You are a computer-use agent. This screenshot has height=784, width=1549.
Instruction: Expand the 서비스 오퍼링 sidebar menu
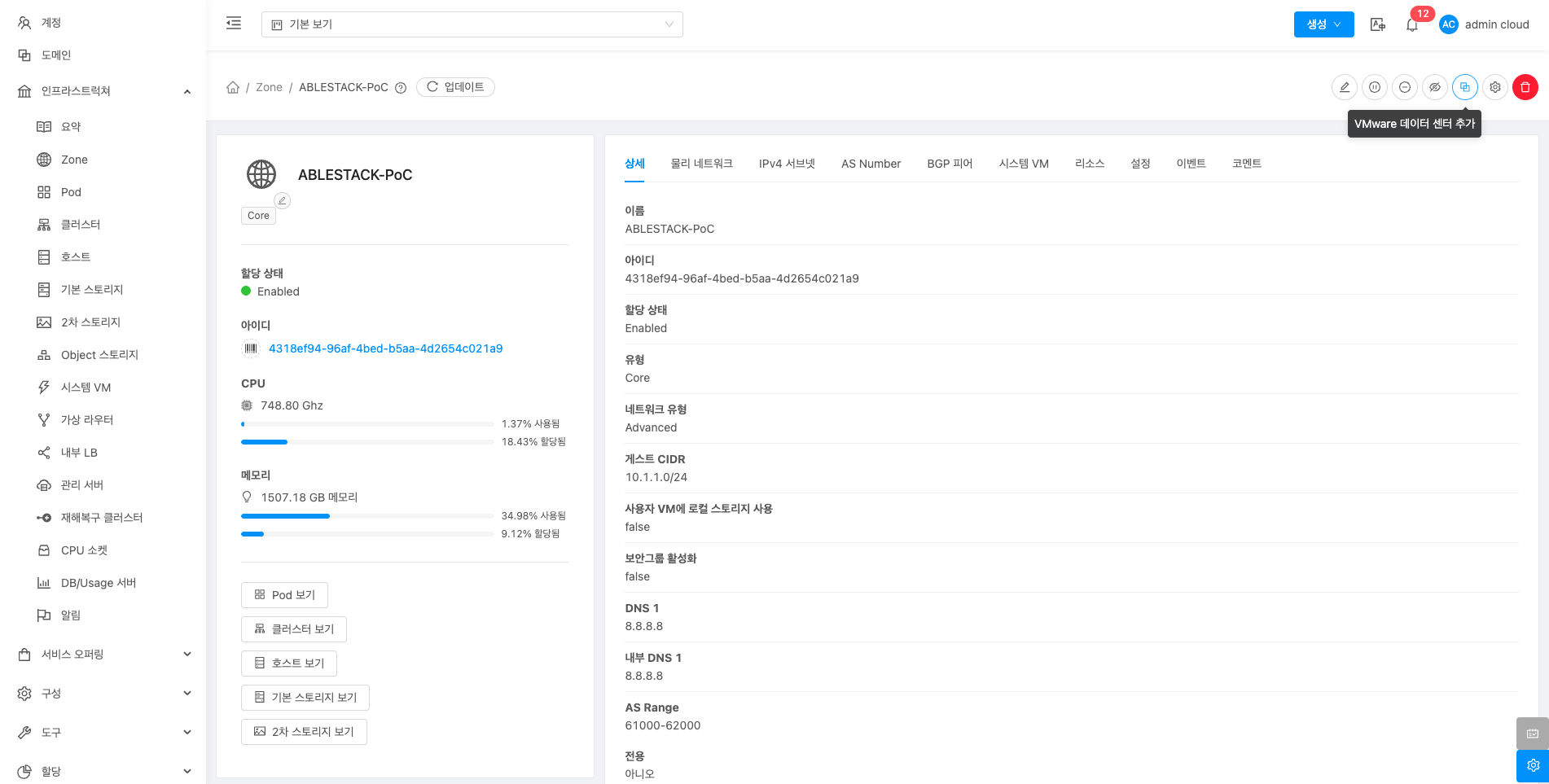click(103, 655)
